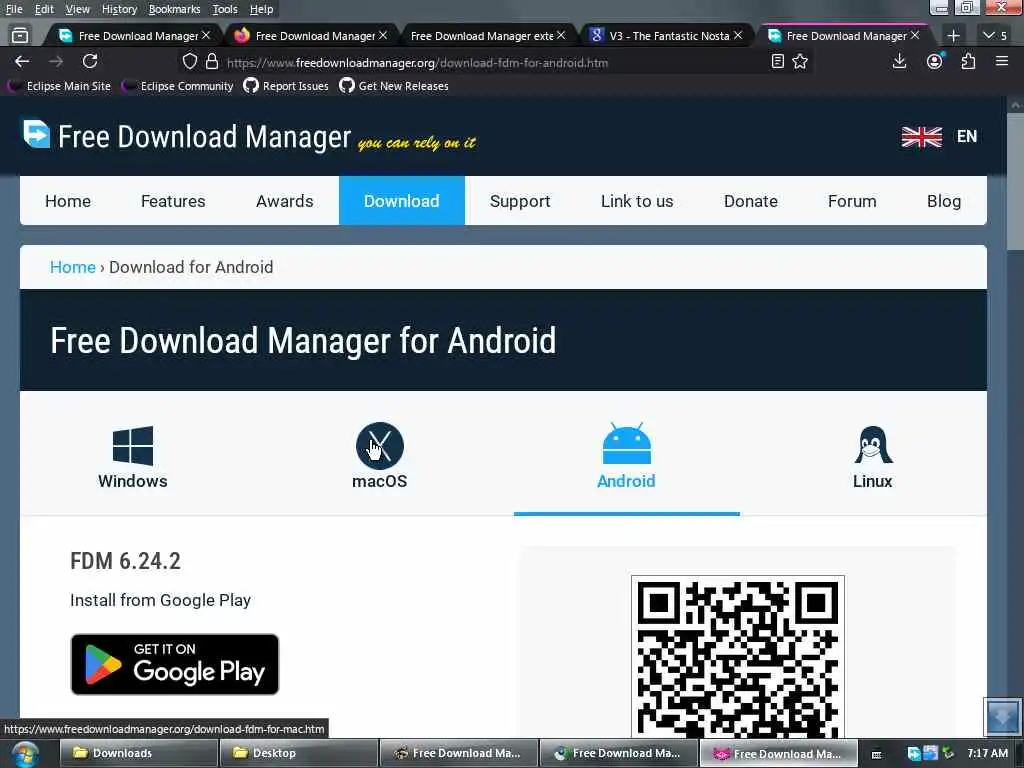Toggle reader view icon in address bar

(x=777, y=62)
